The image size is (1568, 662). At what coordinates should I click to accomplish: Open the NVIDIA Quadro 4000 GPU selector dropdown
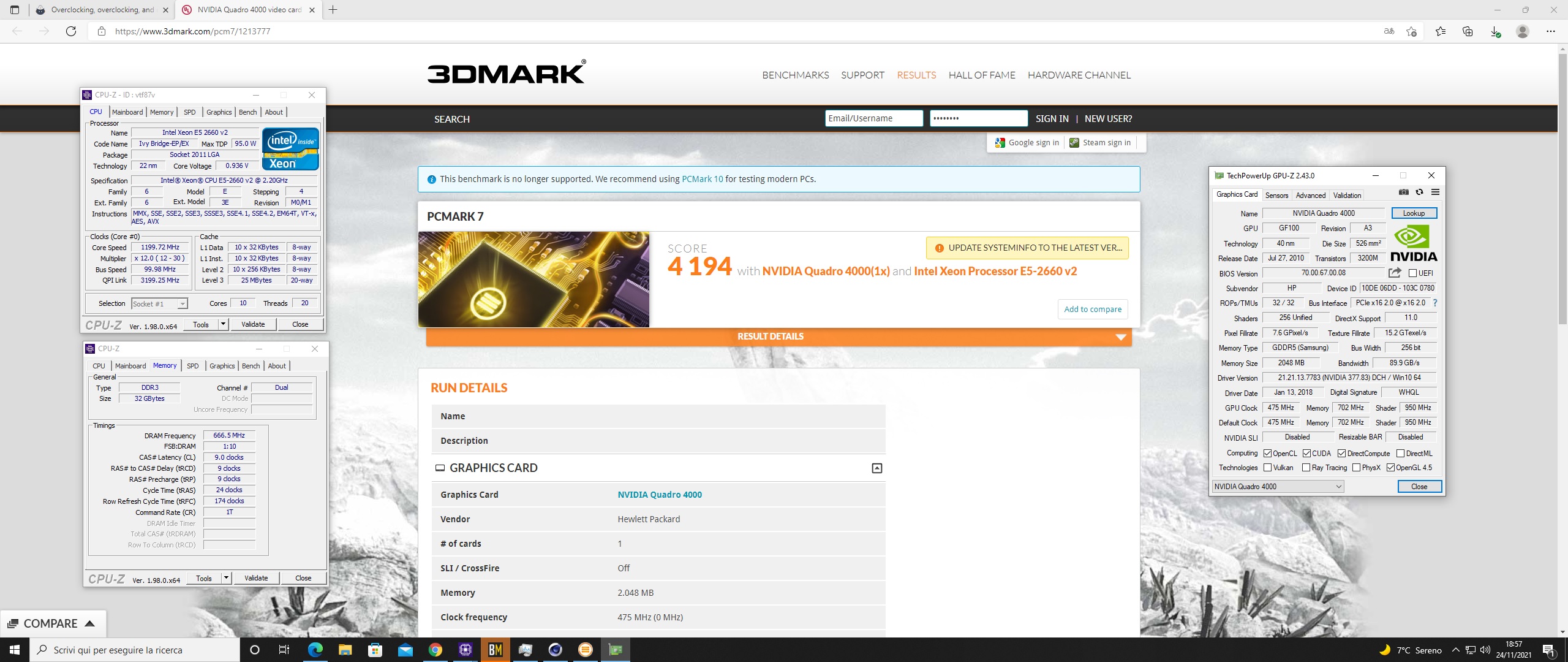click(x=1278, y=487)
